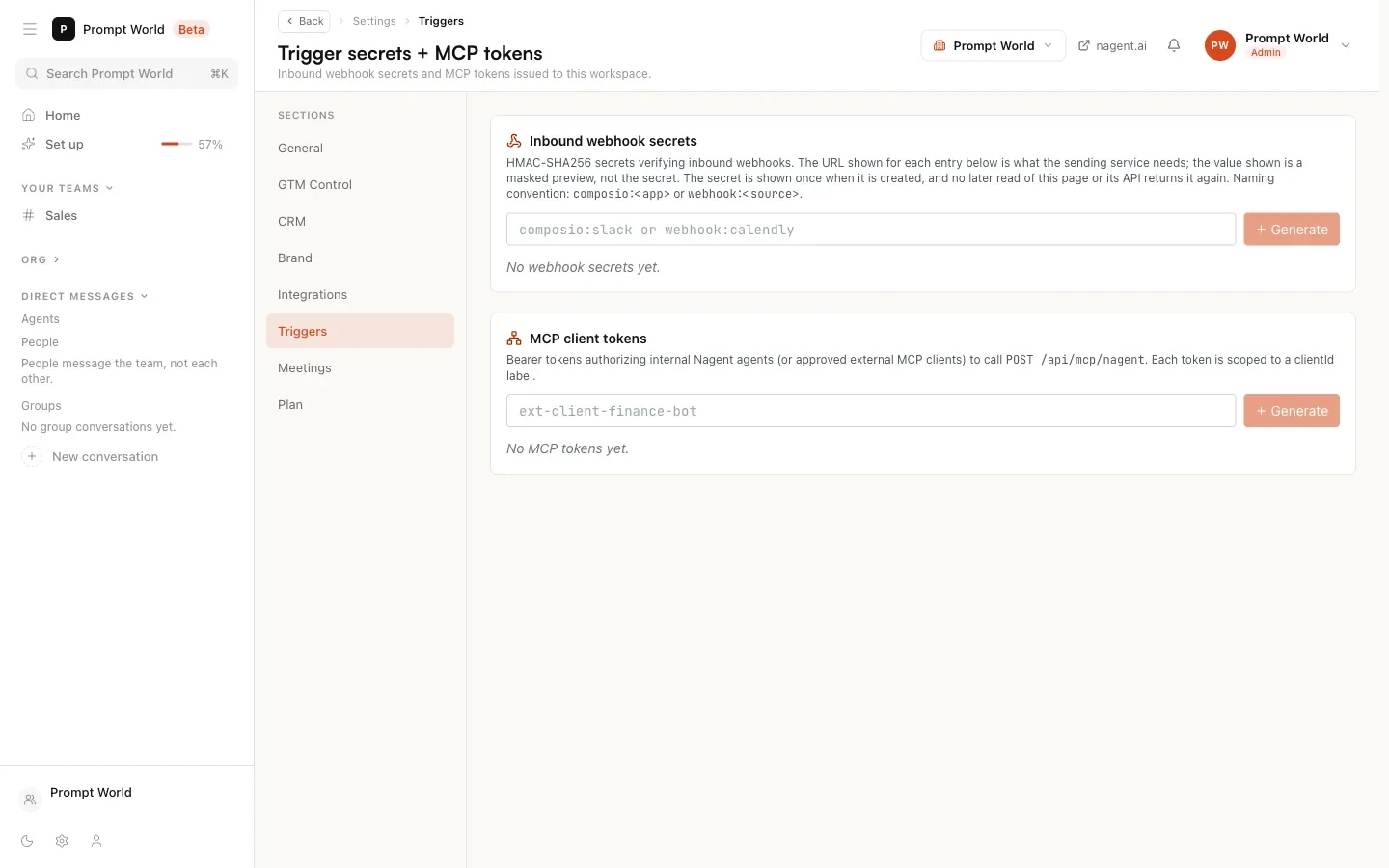The image size is (1389, 868).
Task: Open the Prompt World workspace switcher
Action: pyautogui.click(x=994, y=45)
